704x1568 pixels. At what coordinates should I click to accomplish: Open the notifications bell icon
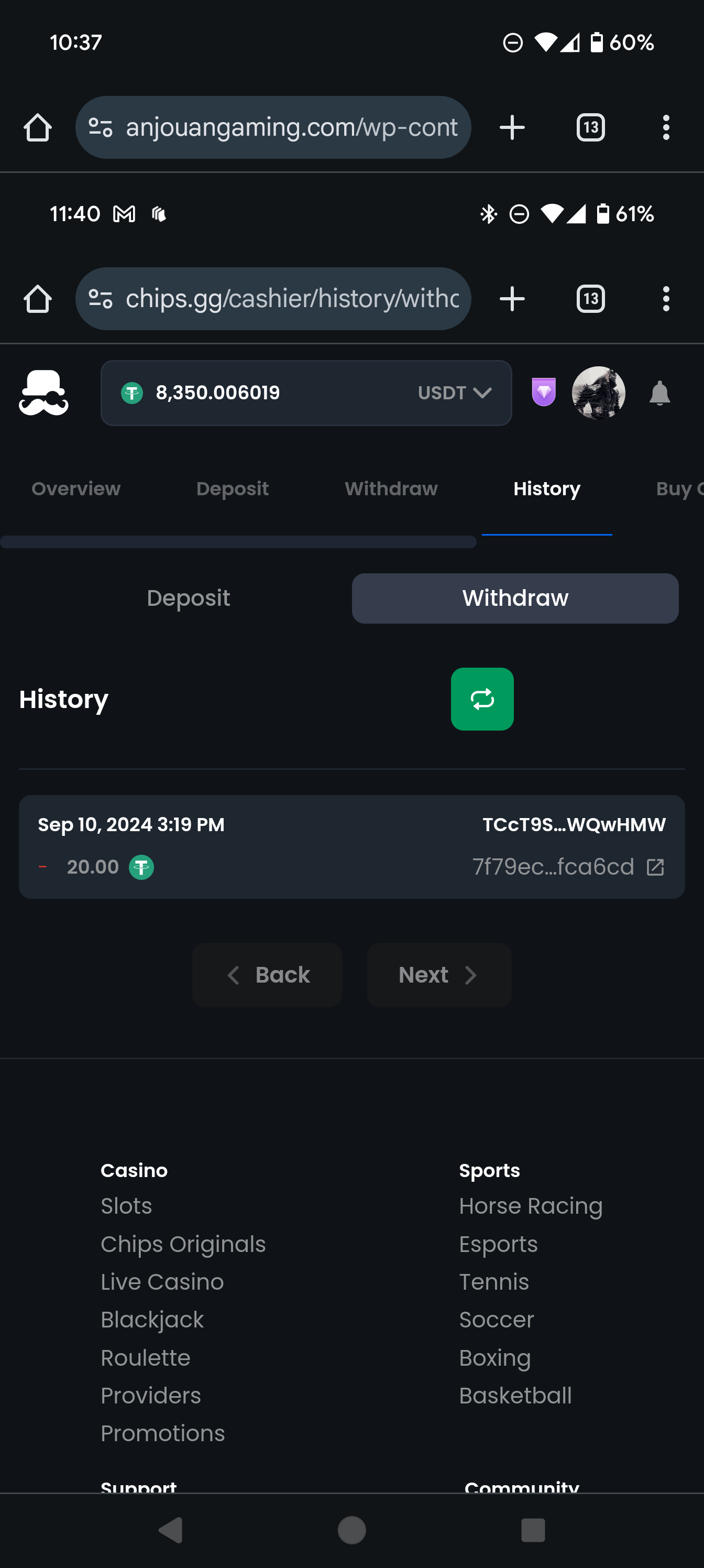659,393
